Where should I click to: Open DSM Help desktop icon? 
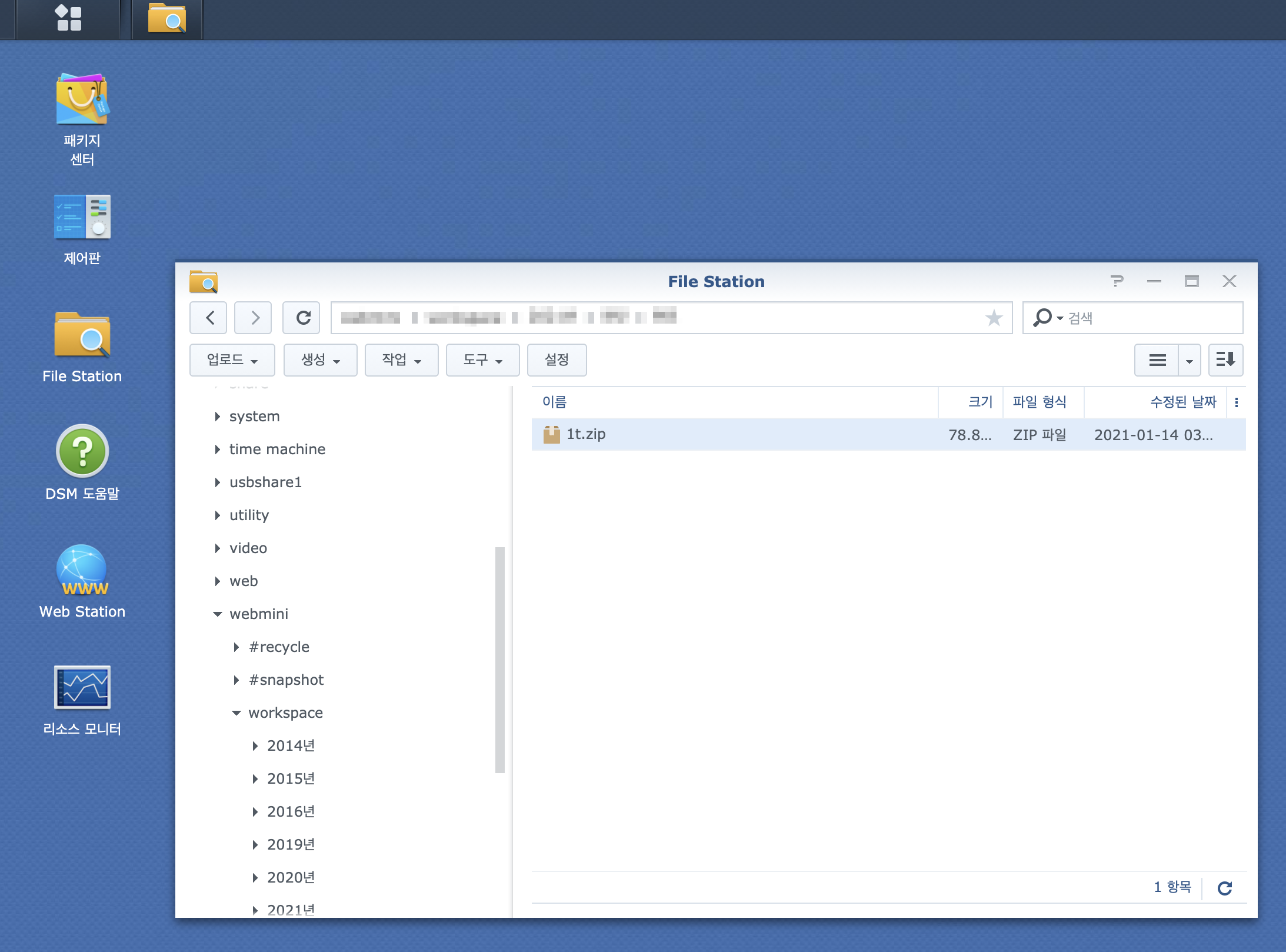(x=82, y=451)
